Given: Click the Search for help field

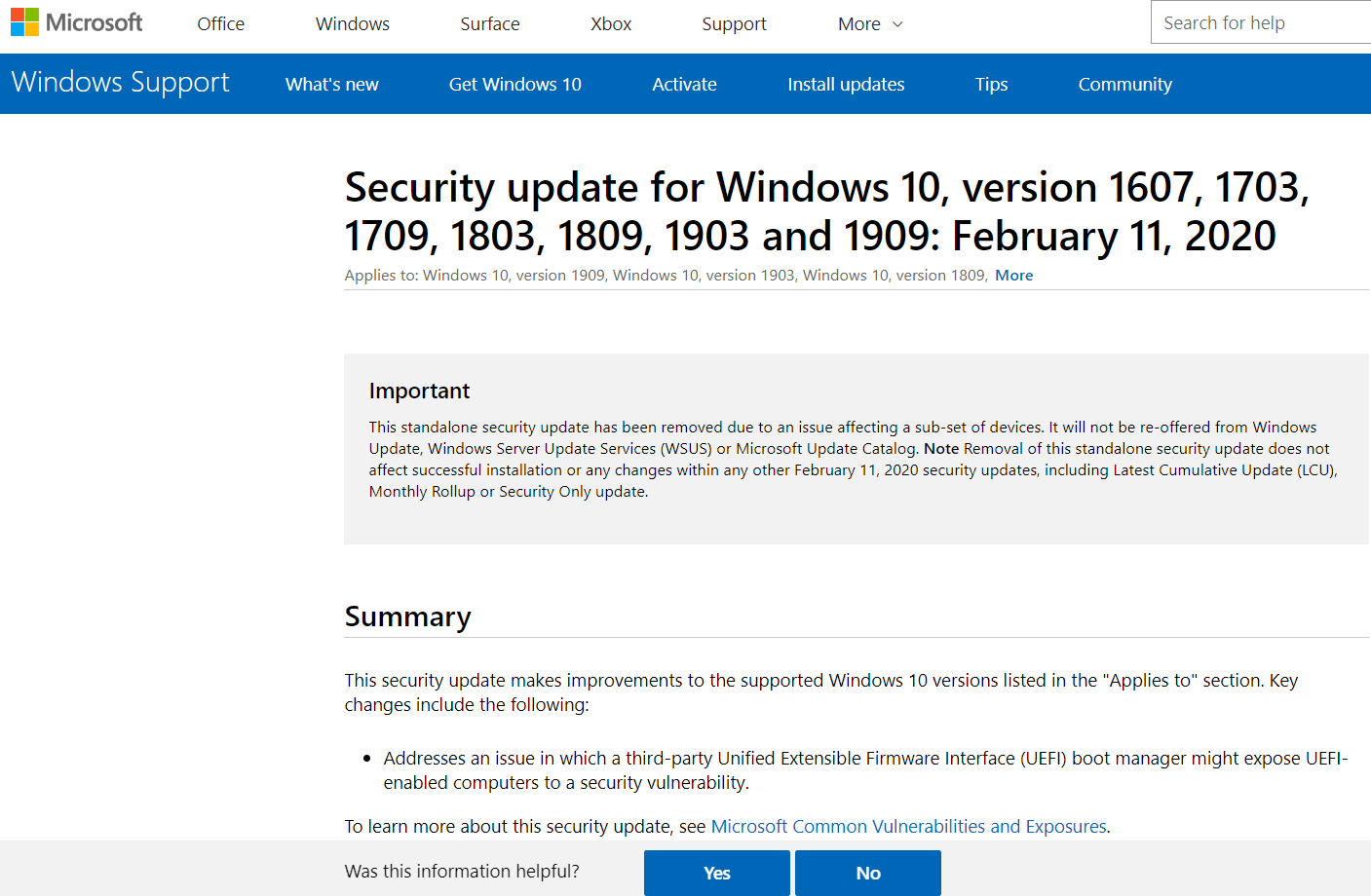Looking at the screenshot, I should (x=1261, y=22).
